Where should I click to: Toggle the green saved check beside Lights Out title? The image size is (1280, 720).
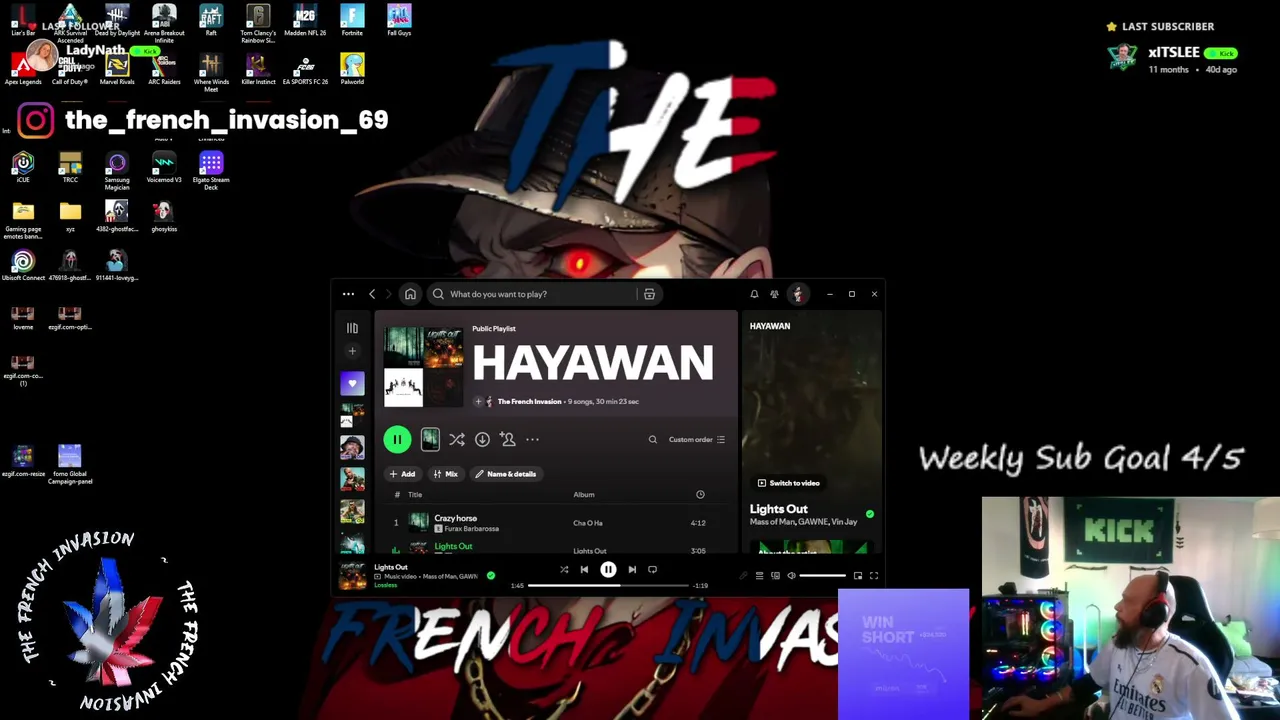pyautogui.click(x=870, y=514)
